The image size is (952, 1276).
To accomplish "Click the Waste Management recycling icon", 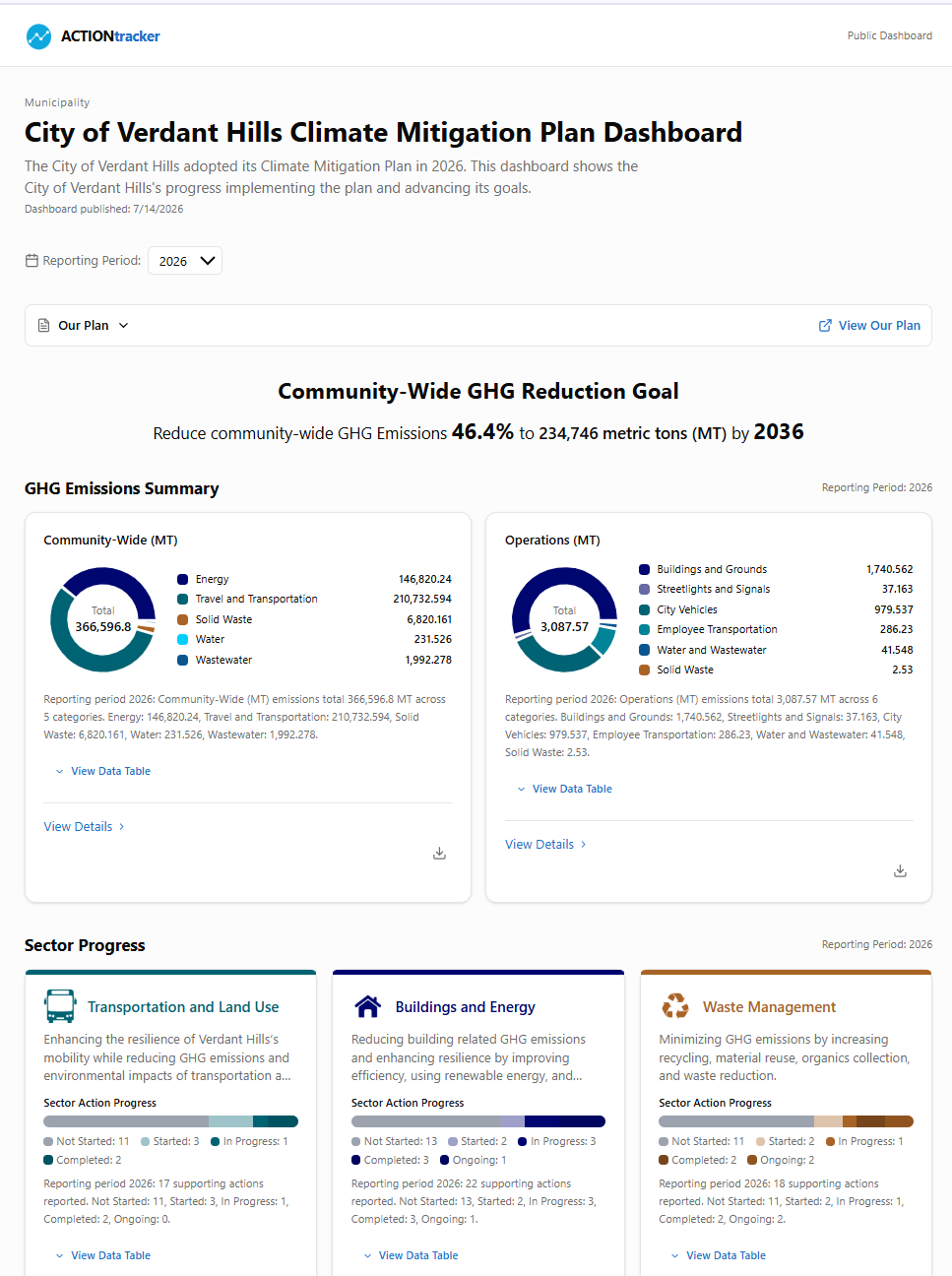I will [675, 1006].
